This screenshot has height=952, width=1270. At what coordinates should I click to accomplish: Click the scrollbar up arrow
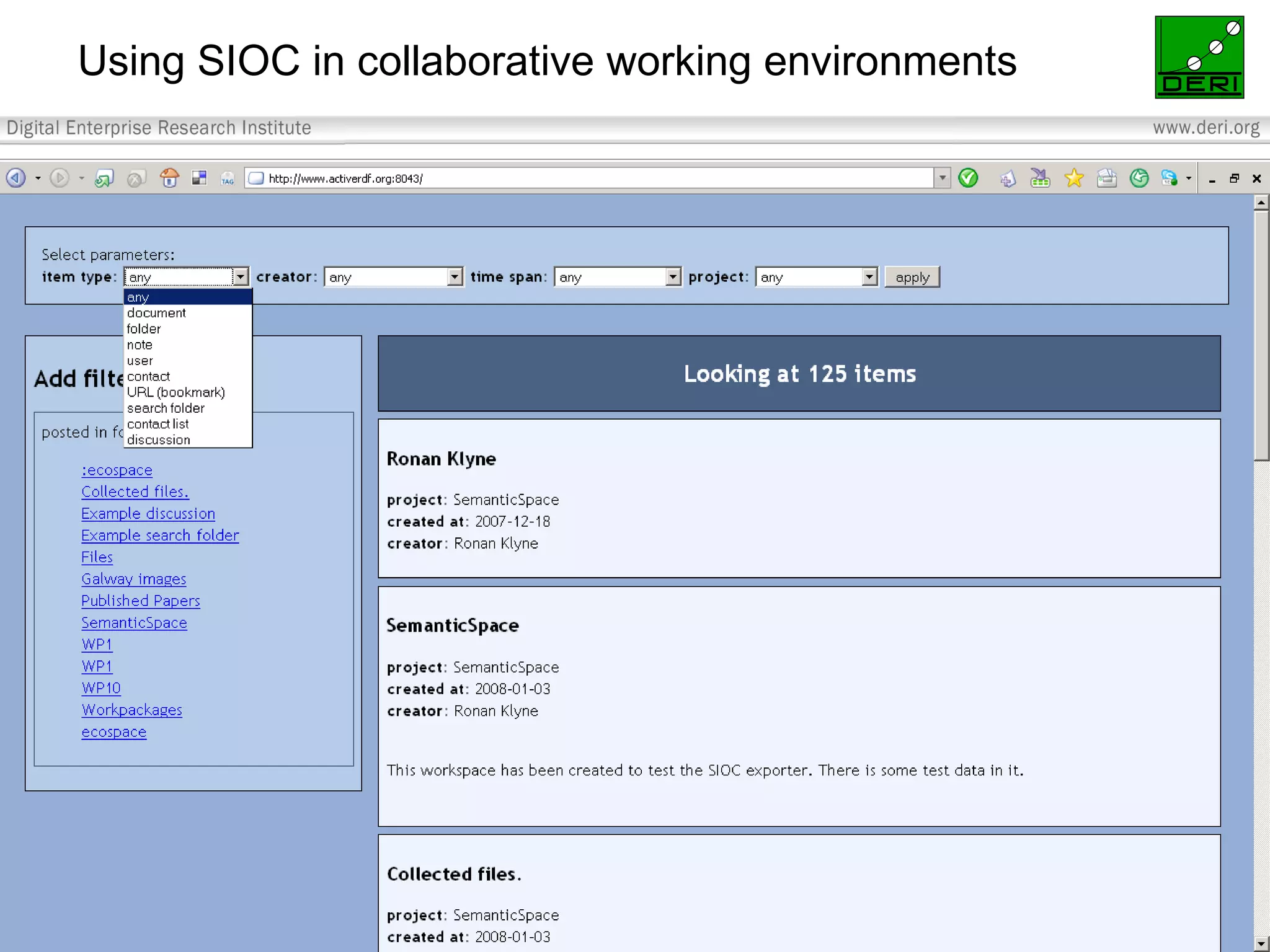click(x=1261, y=202)
